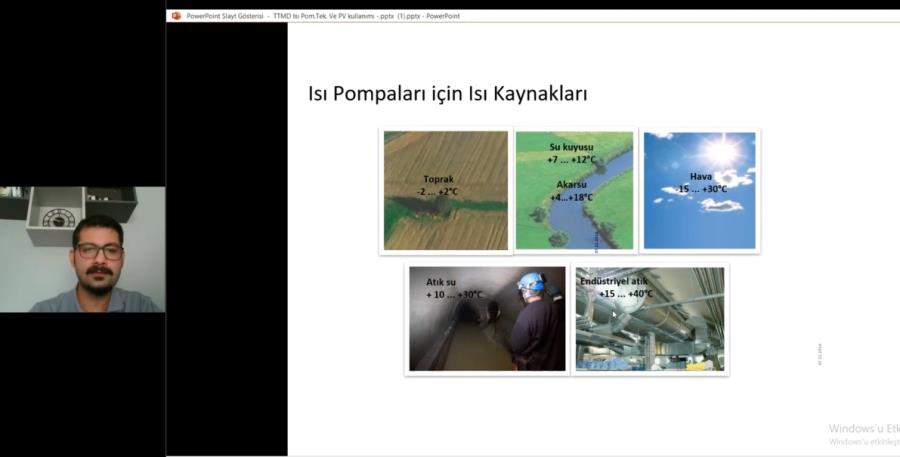
Task: Click the '+15 ... +40°C' temperature text
Action: [x=626, y=294]
